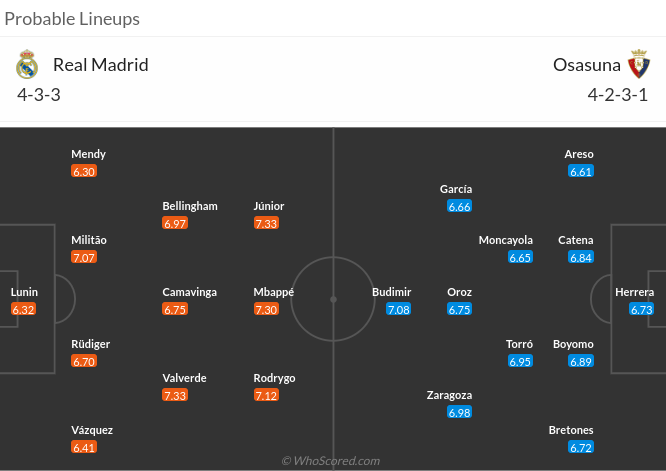Click the Probable Lineups heading
The image size is (666, 471).
pyautogui.click(x=72, y=19)
